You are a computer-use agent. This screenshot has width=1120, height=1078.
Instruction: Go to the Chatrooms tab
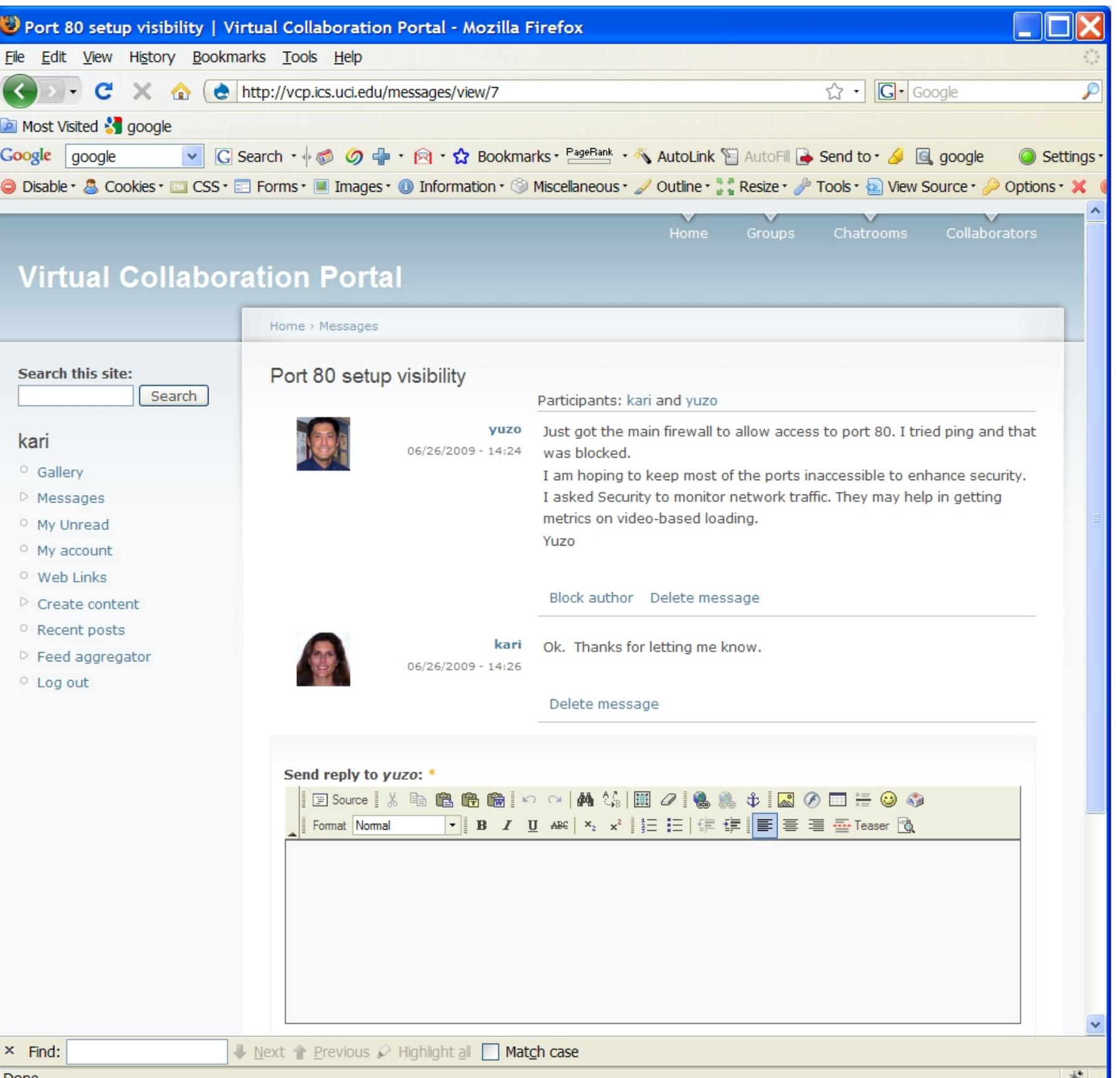870,233
